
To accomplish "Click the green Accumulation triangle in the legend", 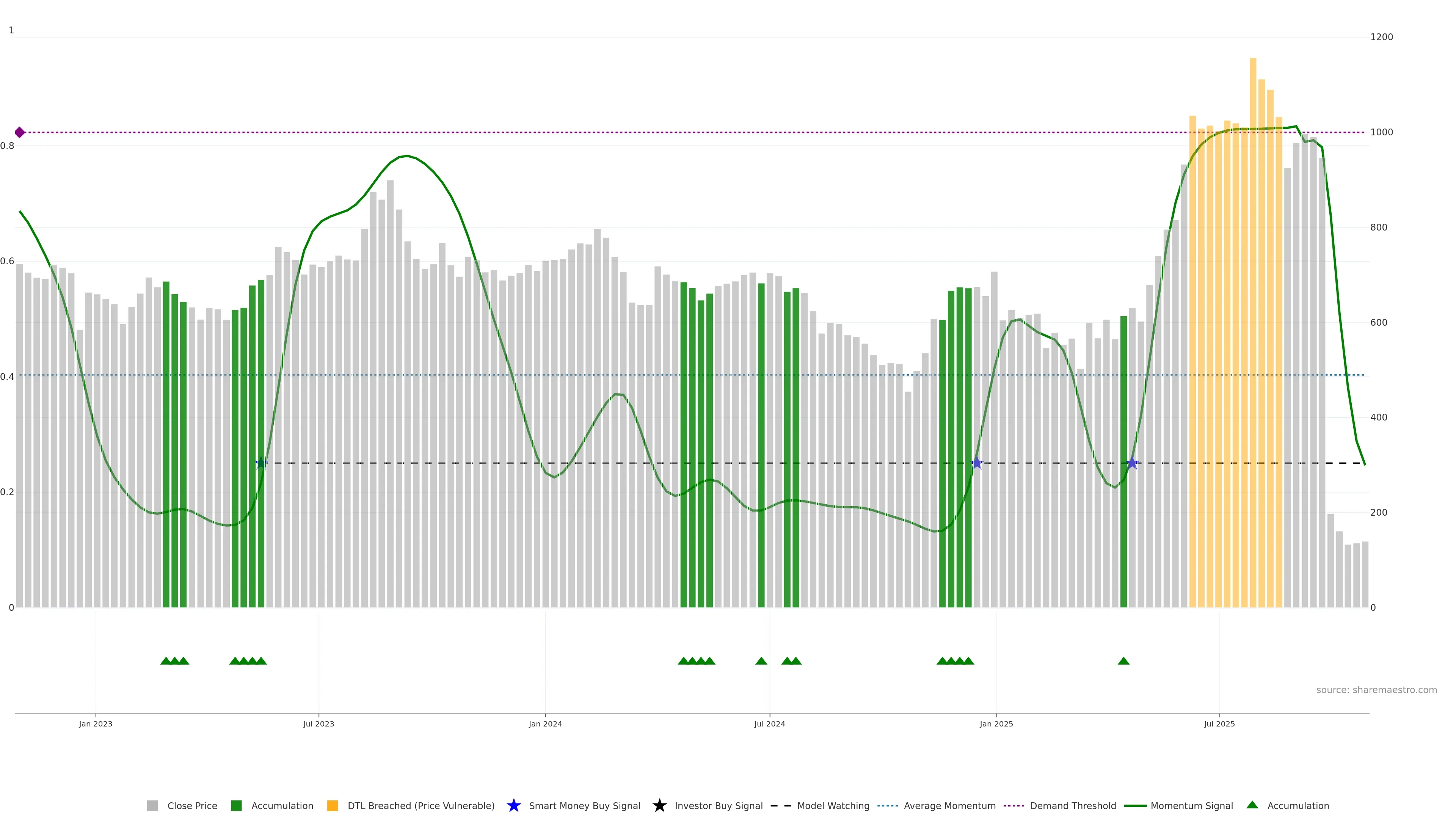I will tap(1252, 805).
